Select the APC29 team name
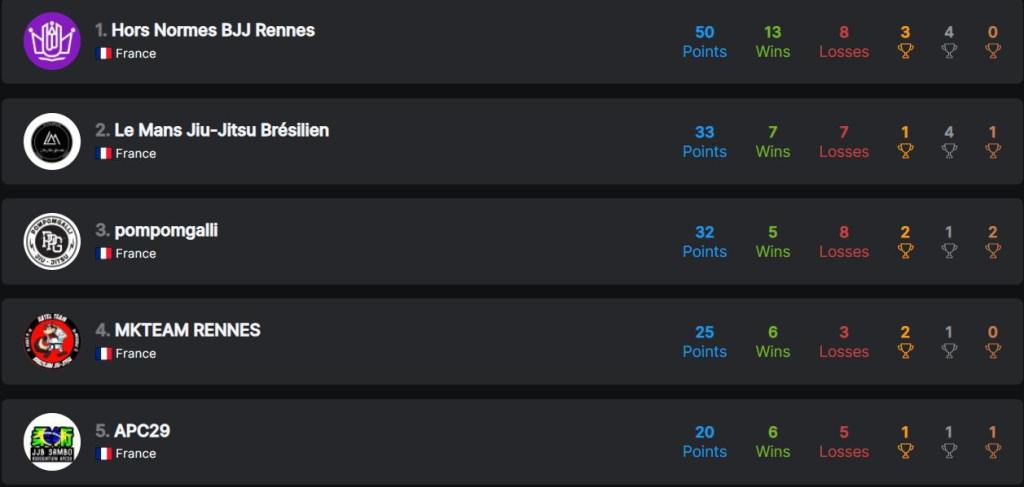This screenshot has height=487, width=1024. tap(142, 430)
